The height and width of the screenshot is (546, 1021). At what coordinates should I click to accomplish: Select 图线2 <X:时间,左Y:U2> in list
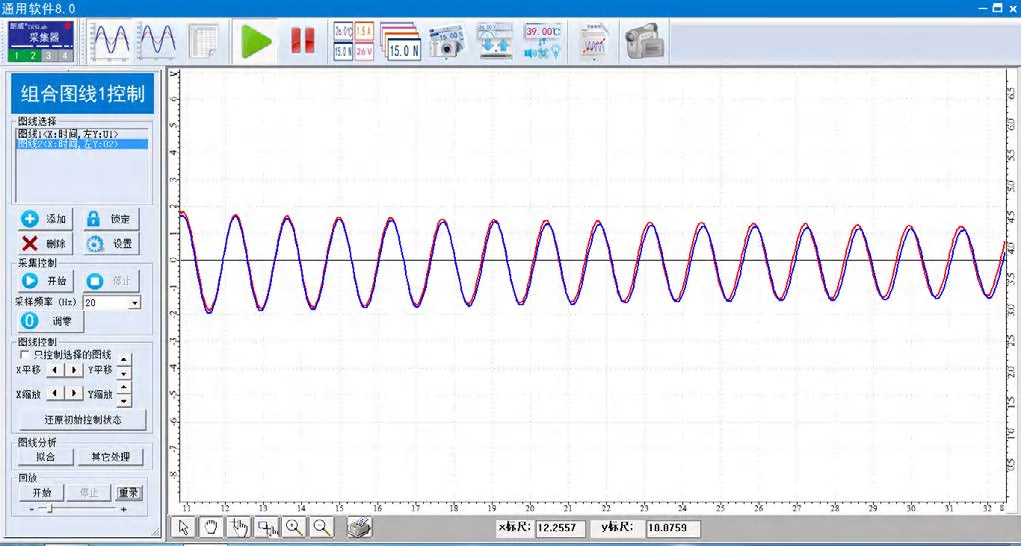(x=68, y=144)
